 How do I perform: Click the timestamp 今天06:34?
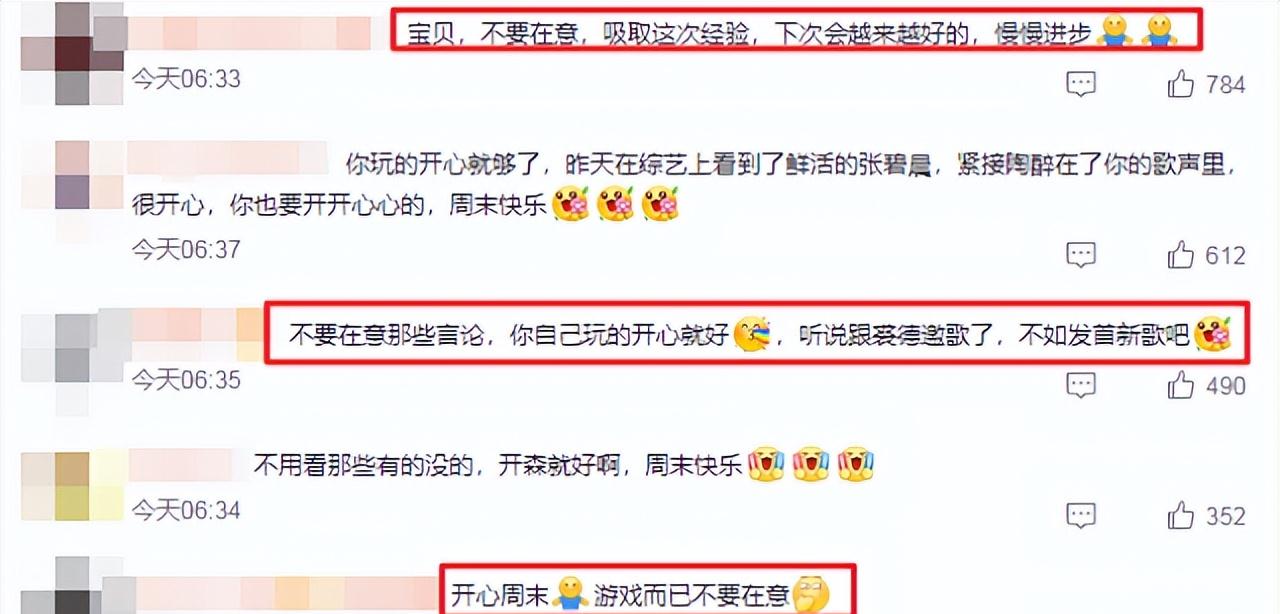point(187,510)
